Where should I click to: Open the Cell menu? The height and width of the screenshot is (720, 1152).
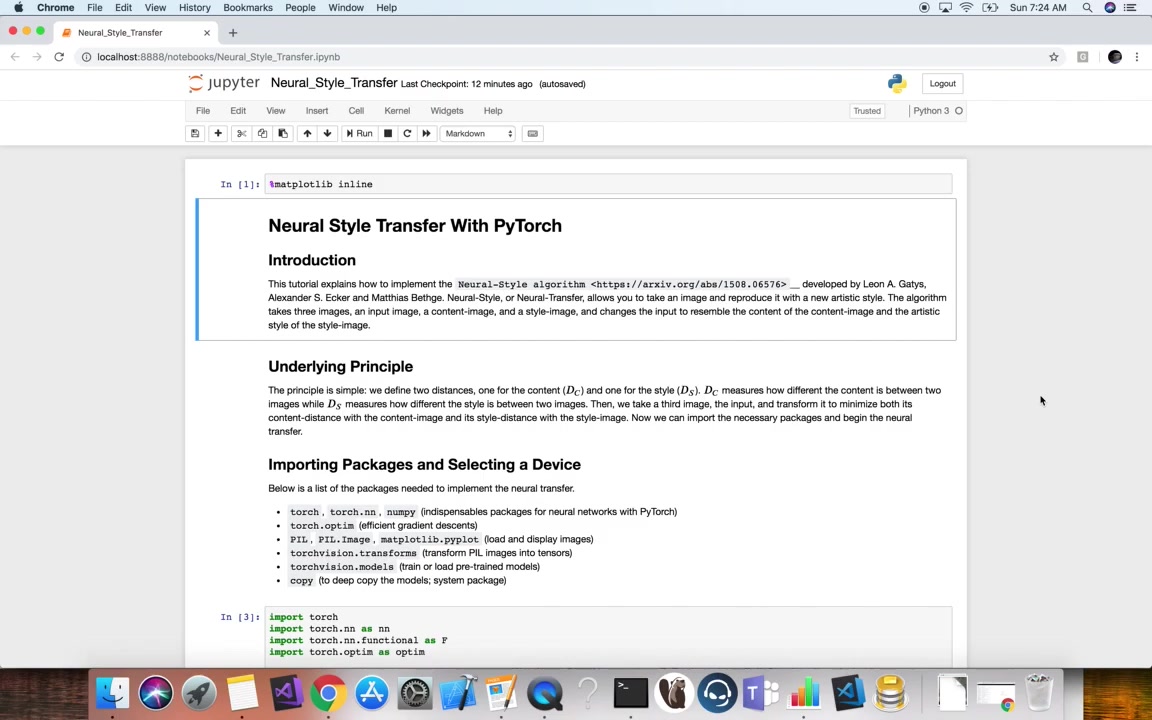click(x=356, y=111)
